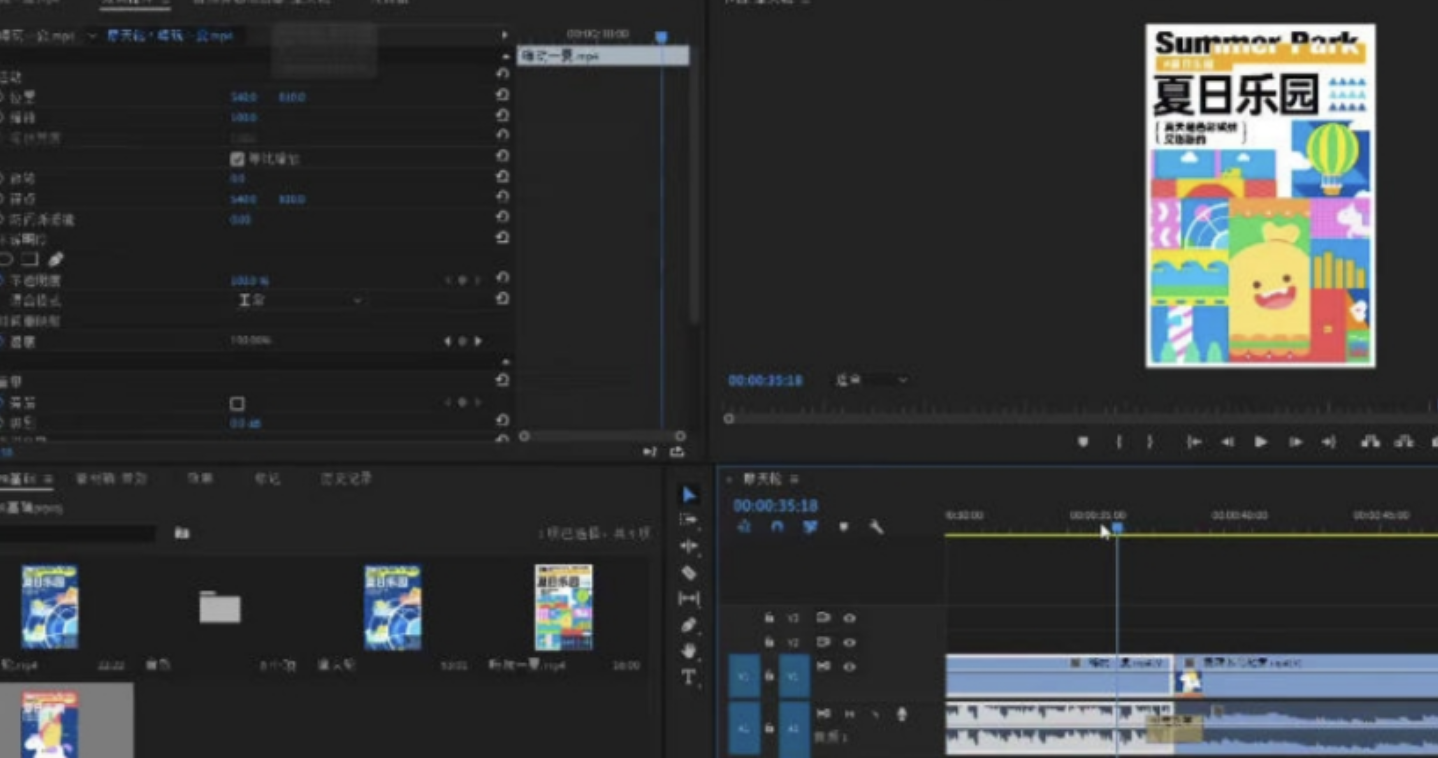Step back one frame in Program monitor
Screen dimensions: 1438x758
pos(1227,442)
